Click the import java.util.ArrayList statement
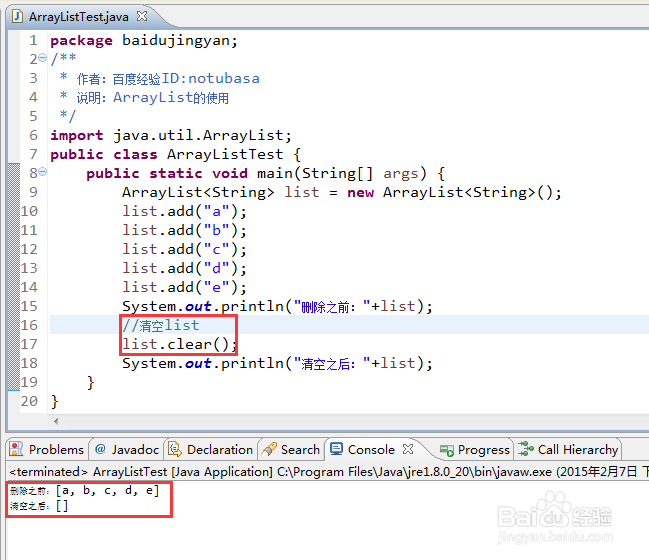The image size is (649, 560). [x=171, y=135]
